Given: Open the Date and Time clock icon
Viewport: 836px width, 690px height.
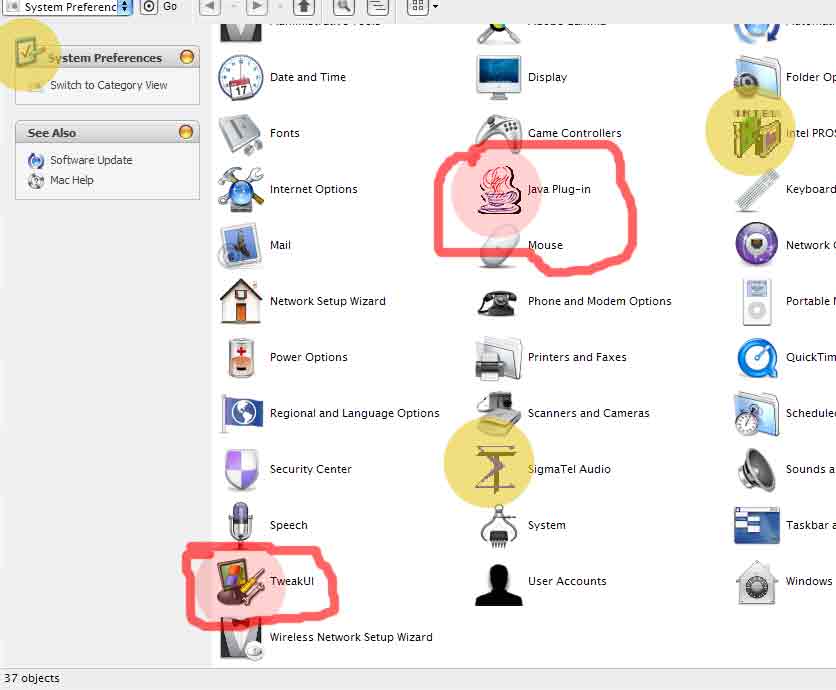Looking at the screenshot, I should tap(240, 77).
